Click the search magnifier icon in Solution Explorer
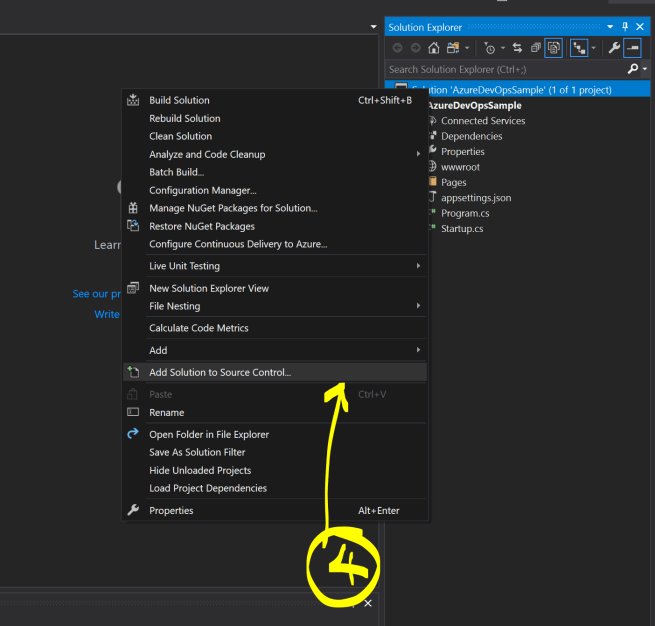The height and width of the screenshot is (626, 655). (632, 69)
